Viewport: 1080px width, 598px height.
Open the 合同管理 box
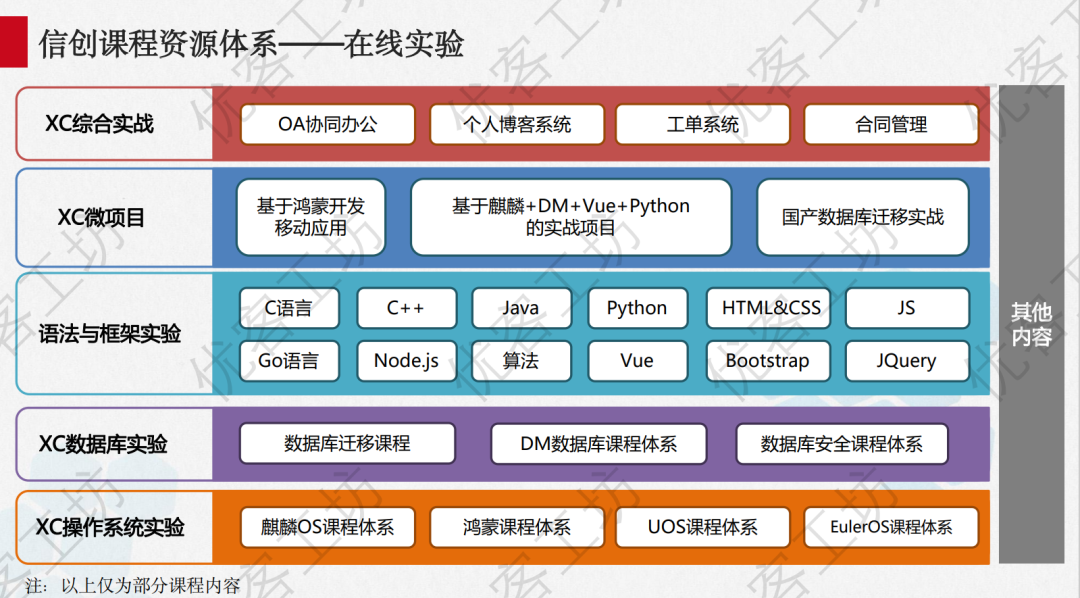pos(891,125)
